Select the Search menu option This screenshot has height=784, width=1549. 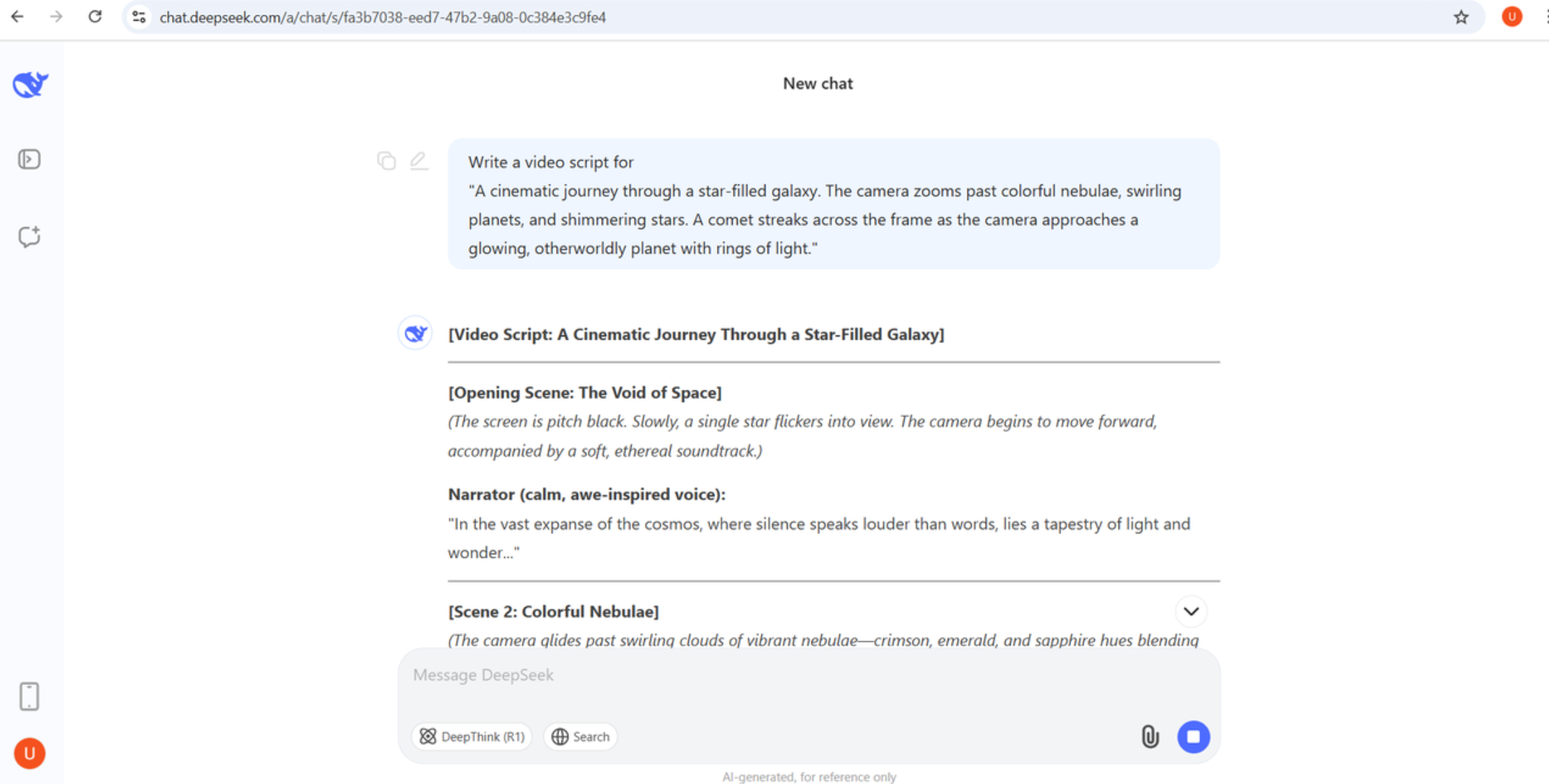click(x=582, y=736)
